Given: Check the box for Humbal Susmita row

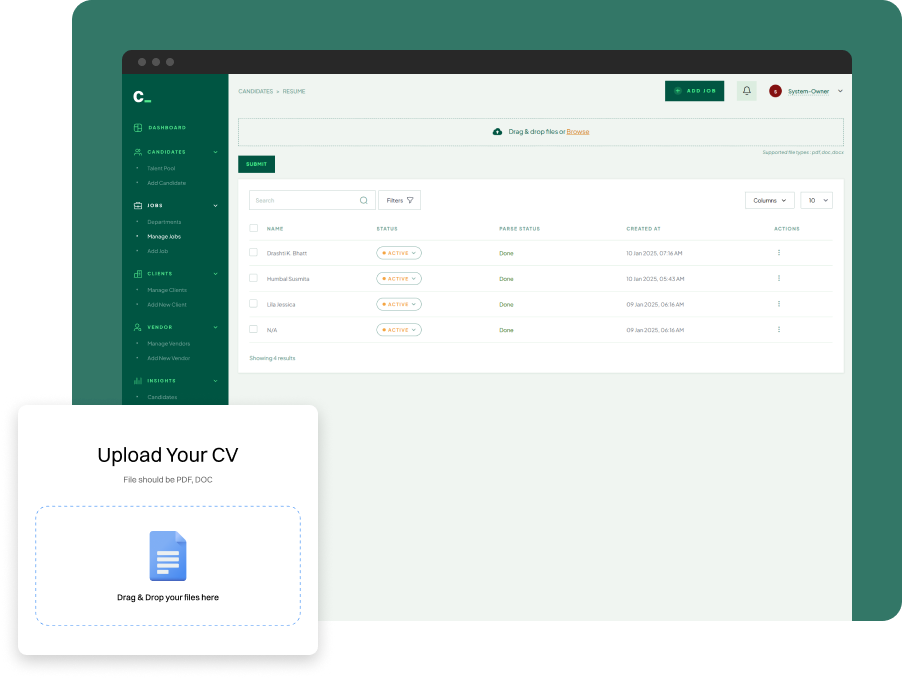Looking at the screenshot, I should point(254,279).
